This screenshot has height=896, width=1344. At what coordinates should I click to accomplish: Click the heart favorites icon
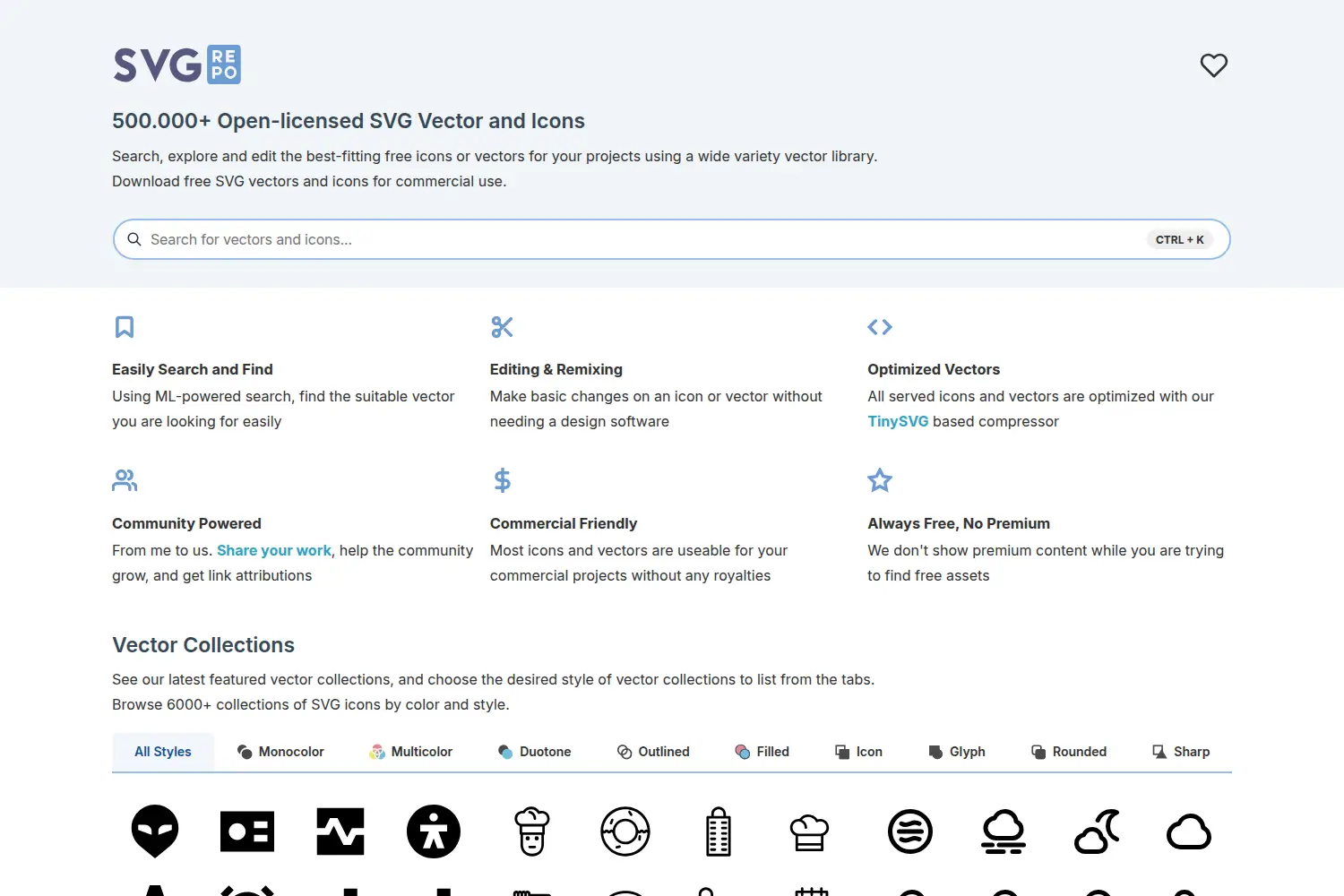1214,65
